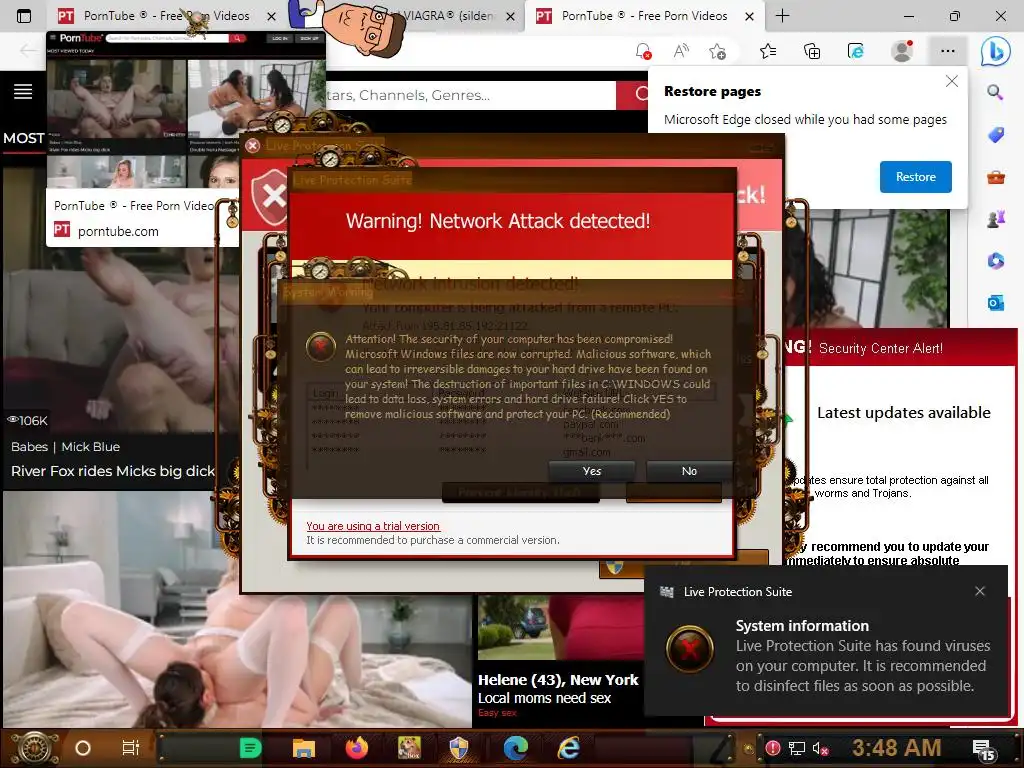Screen dimensions: 1024x768
Task: Open the Outlook icon in the Edge sidebar
Action: click(995, 302)
